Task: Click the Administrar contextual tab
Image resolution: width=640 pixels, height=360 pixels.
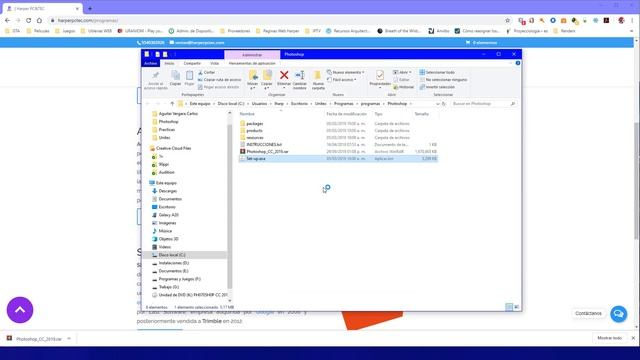Action: tap(252, 54)
